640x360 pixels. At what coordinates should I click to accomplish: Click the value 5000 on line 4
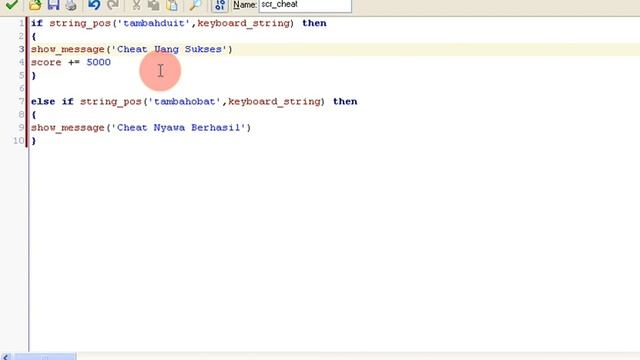click(98, 62)
